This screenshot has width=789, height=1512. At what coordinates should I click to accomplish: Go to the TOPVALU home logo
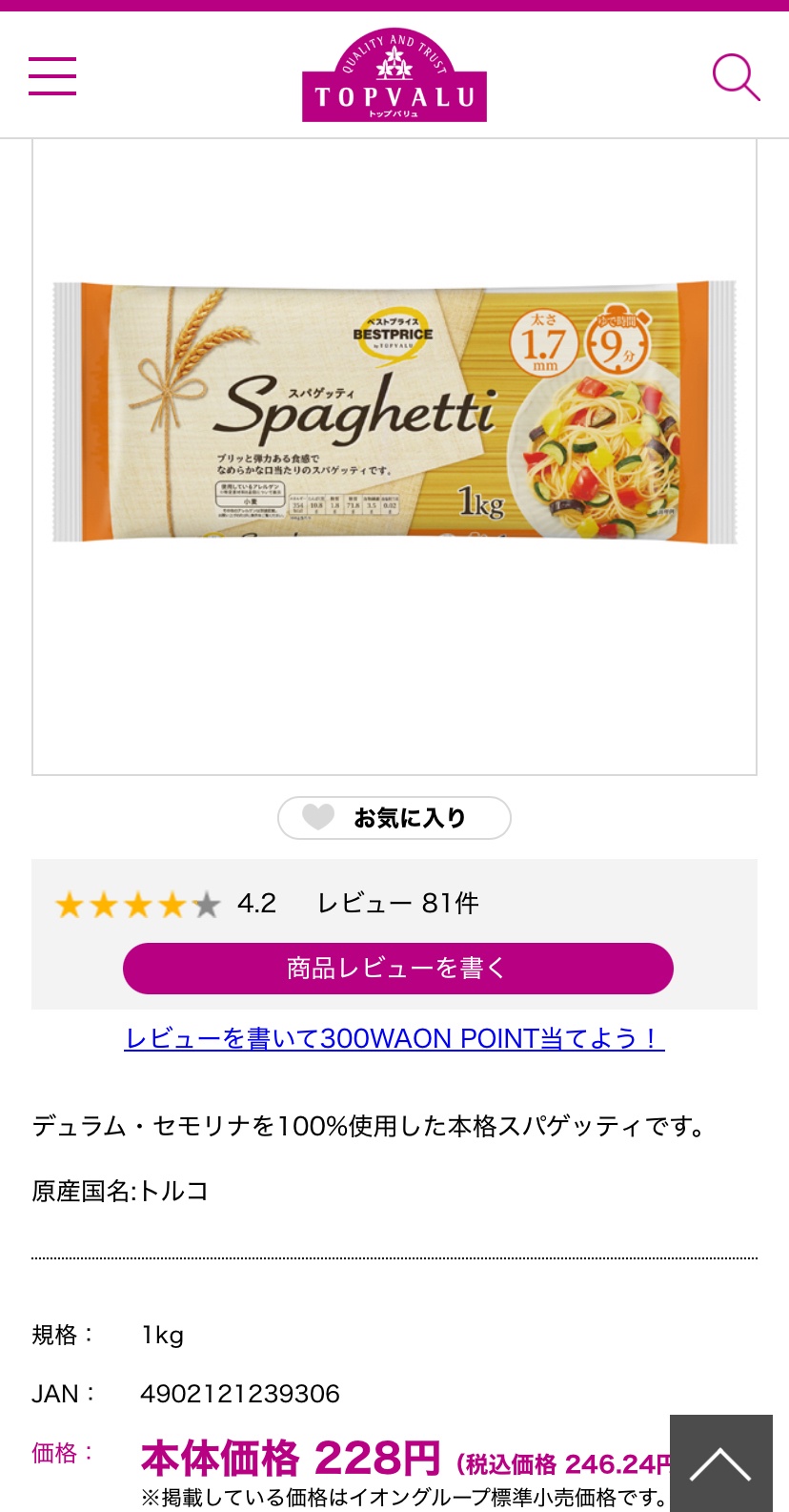[x=394, y=75]
